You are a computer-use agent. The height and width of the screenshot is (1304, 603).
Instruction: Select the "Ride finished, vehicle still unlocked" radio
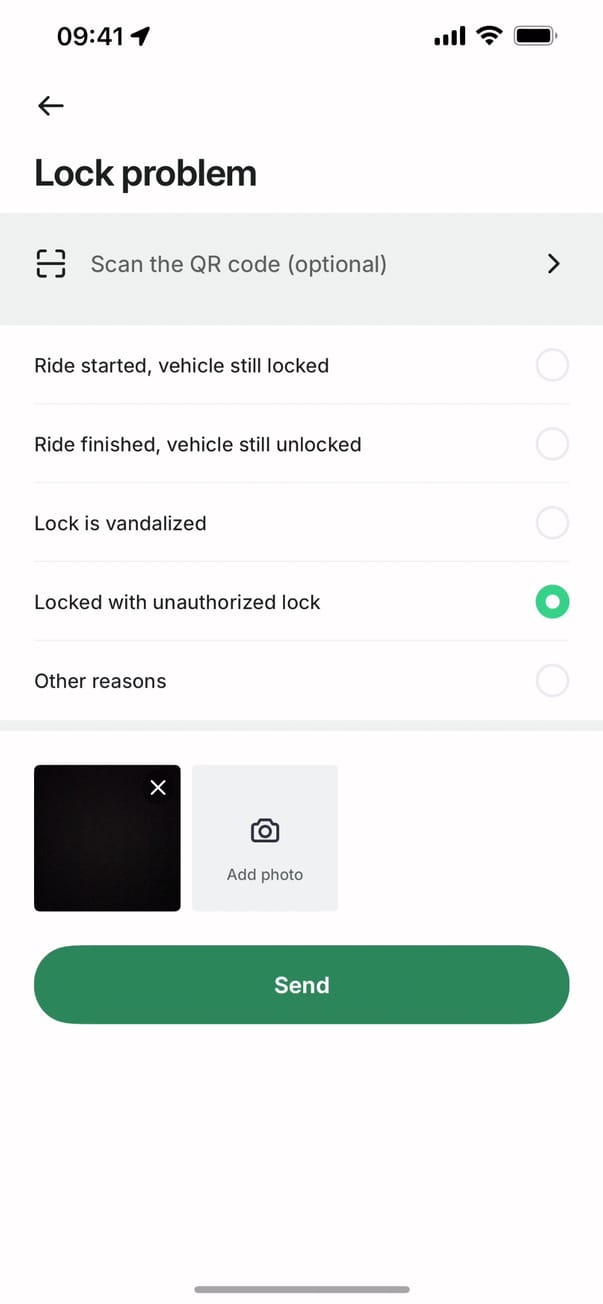(x=552, y=443)
